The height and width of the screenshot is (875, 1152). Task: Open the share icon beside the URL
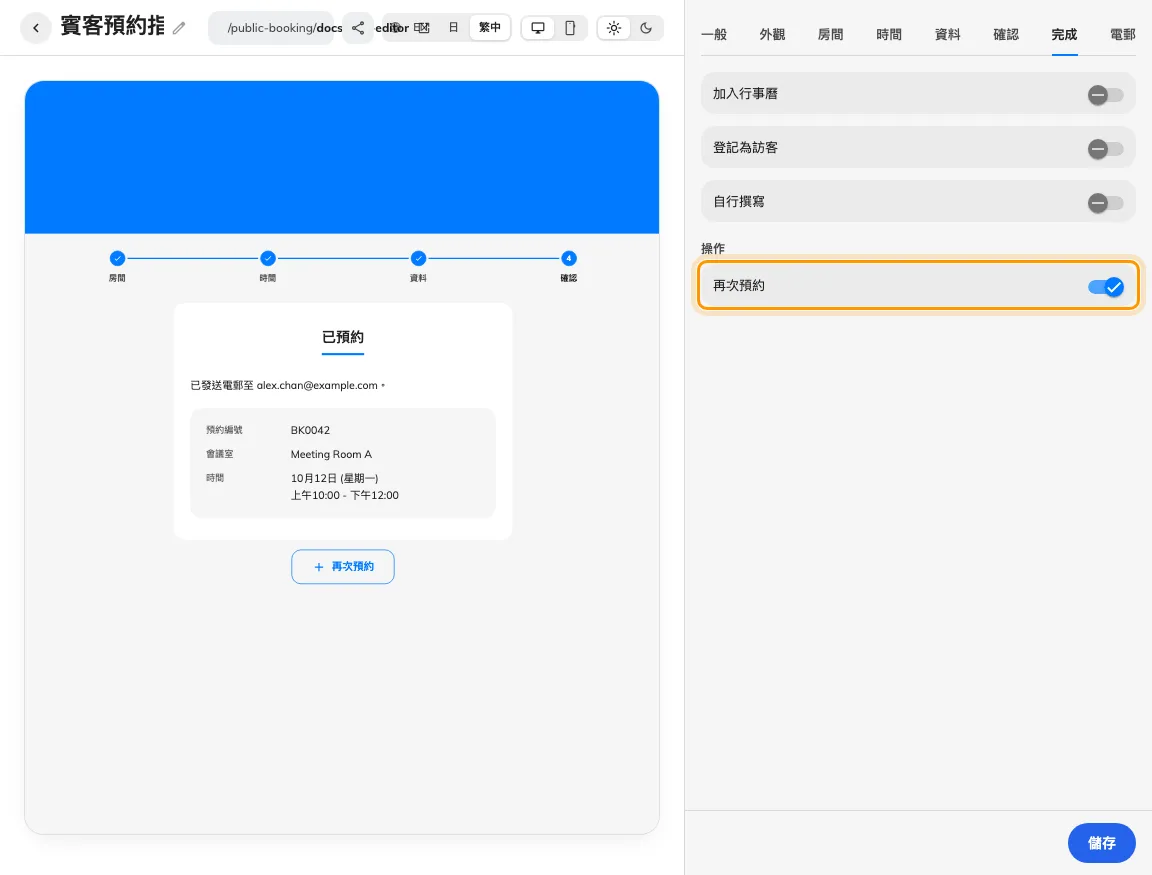click(358, 28)
